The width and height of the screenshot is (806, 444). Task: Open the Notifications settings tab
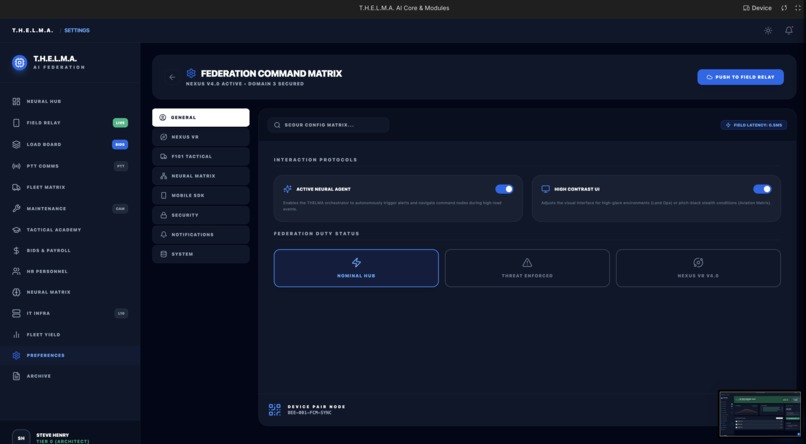(x=201, y=234)
